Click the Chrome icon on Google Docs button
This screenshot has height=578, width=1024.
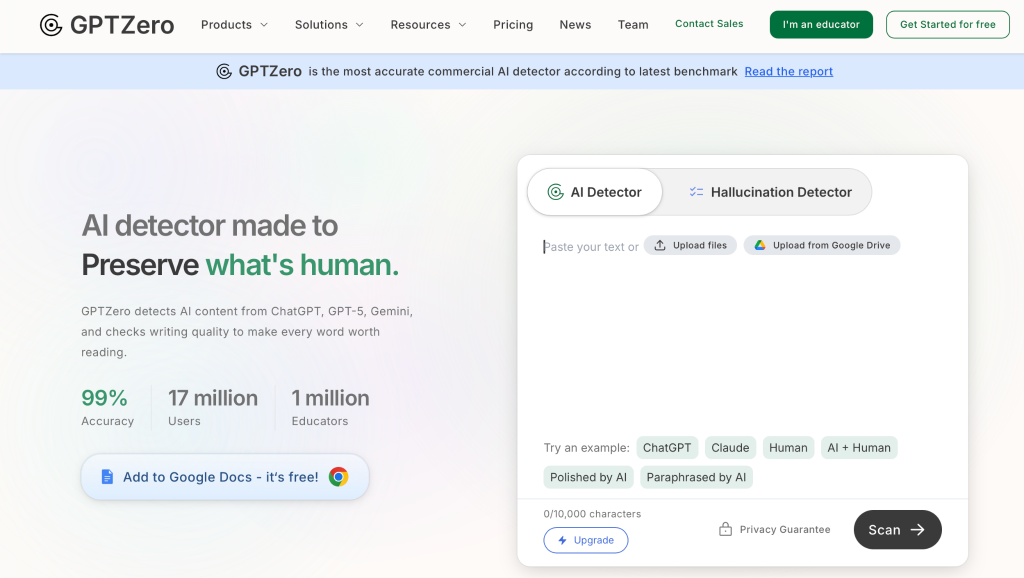point(339,477)
